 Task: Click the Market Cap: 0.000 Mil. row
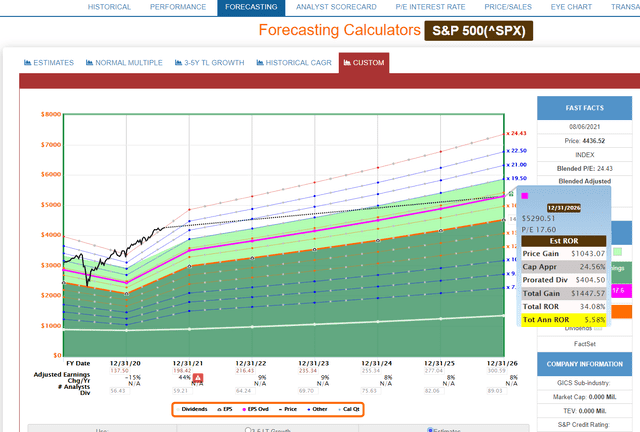[584, 397]
